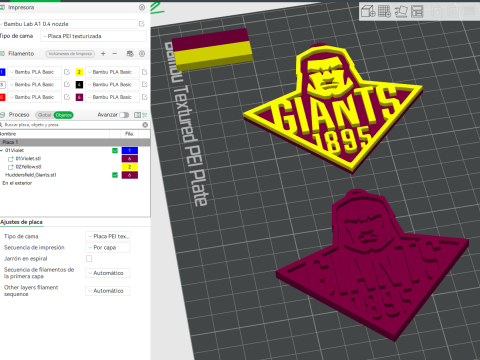Select the maroon and yellow wipe tower block
The height and width of the screenshot is (360, 480).
(213, 50)
